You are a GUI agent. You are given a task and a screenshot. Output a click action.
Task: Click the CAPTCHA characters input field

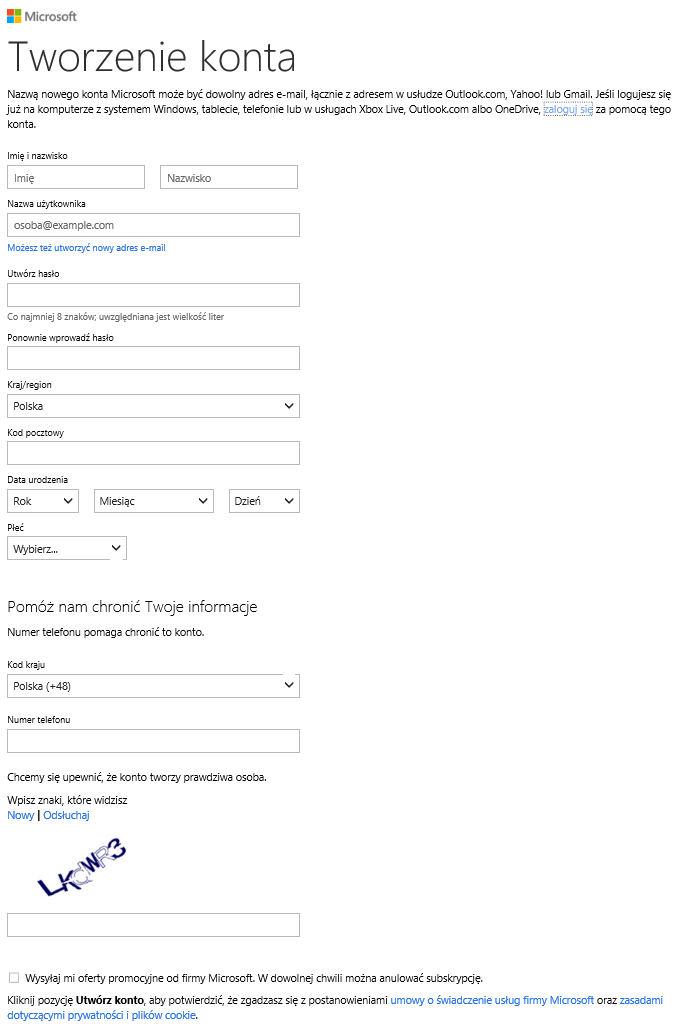click(x=153, y=925)
